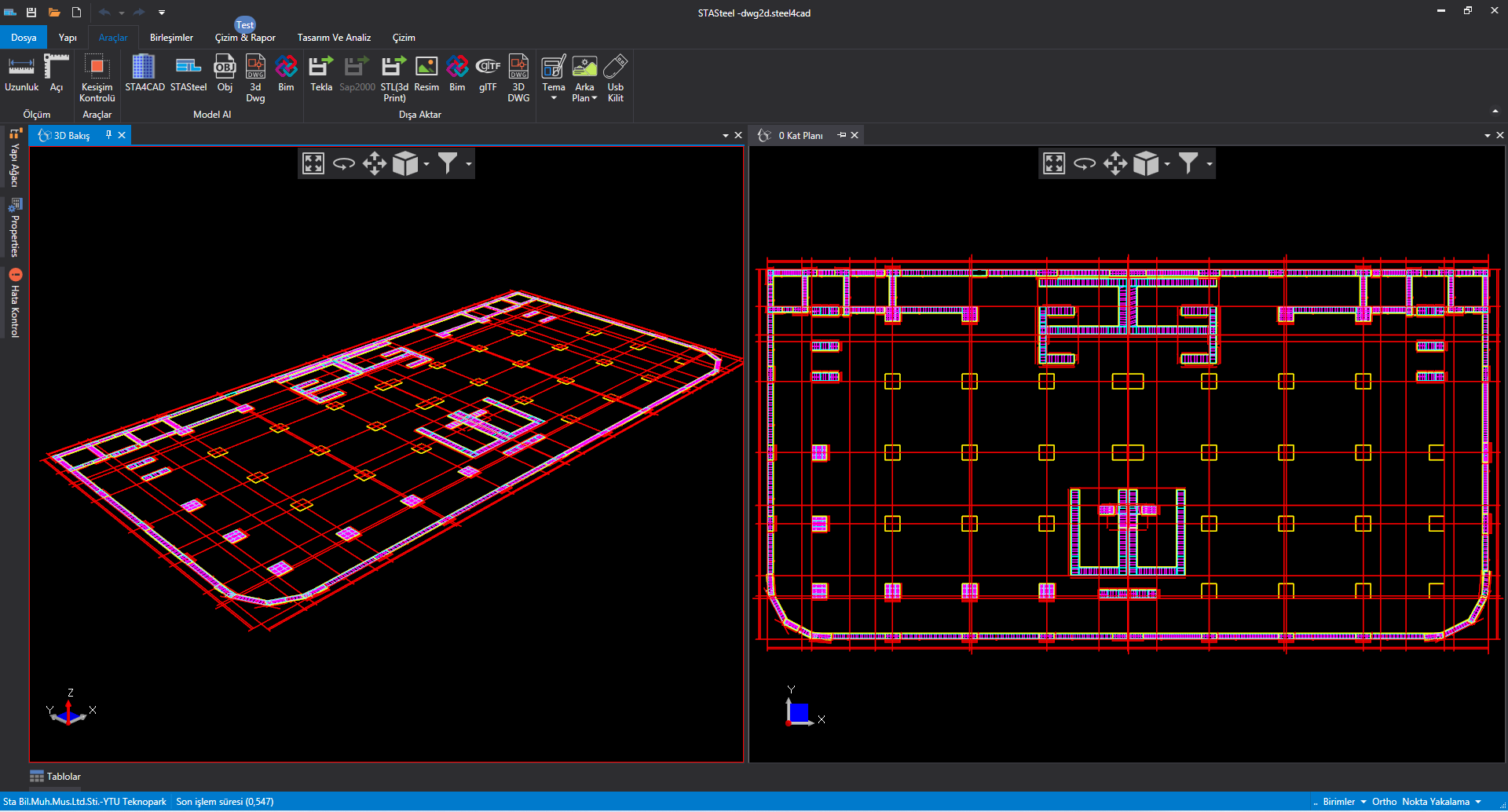
Task: Select the Açı angle measurement tool
Action: point(57,75)
